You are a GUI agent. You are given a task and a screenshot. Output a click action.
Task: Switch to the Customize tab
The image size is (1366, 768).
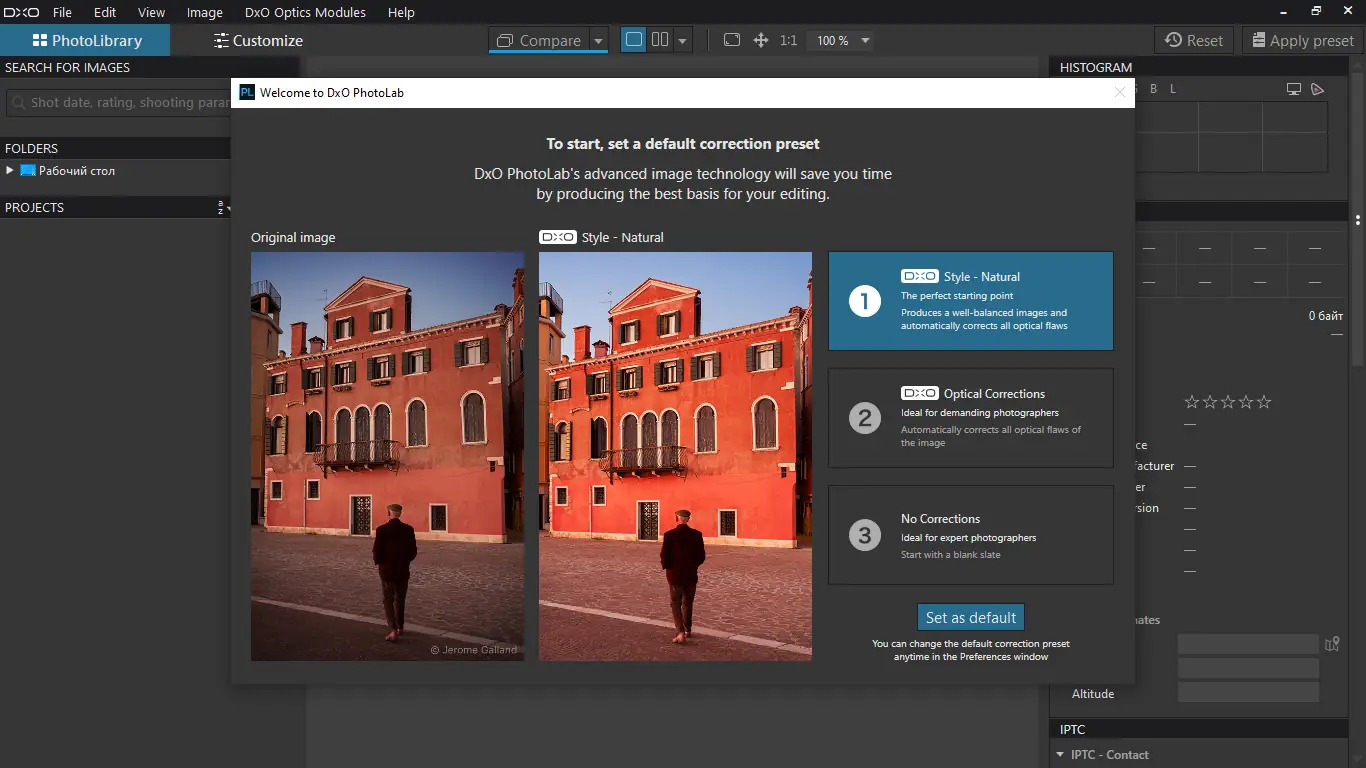click(x=258, y=41)
